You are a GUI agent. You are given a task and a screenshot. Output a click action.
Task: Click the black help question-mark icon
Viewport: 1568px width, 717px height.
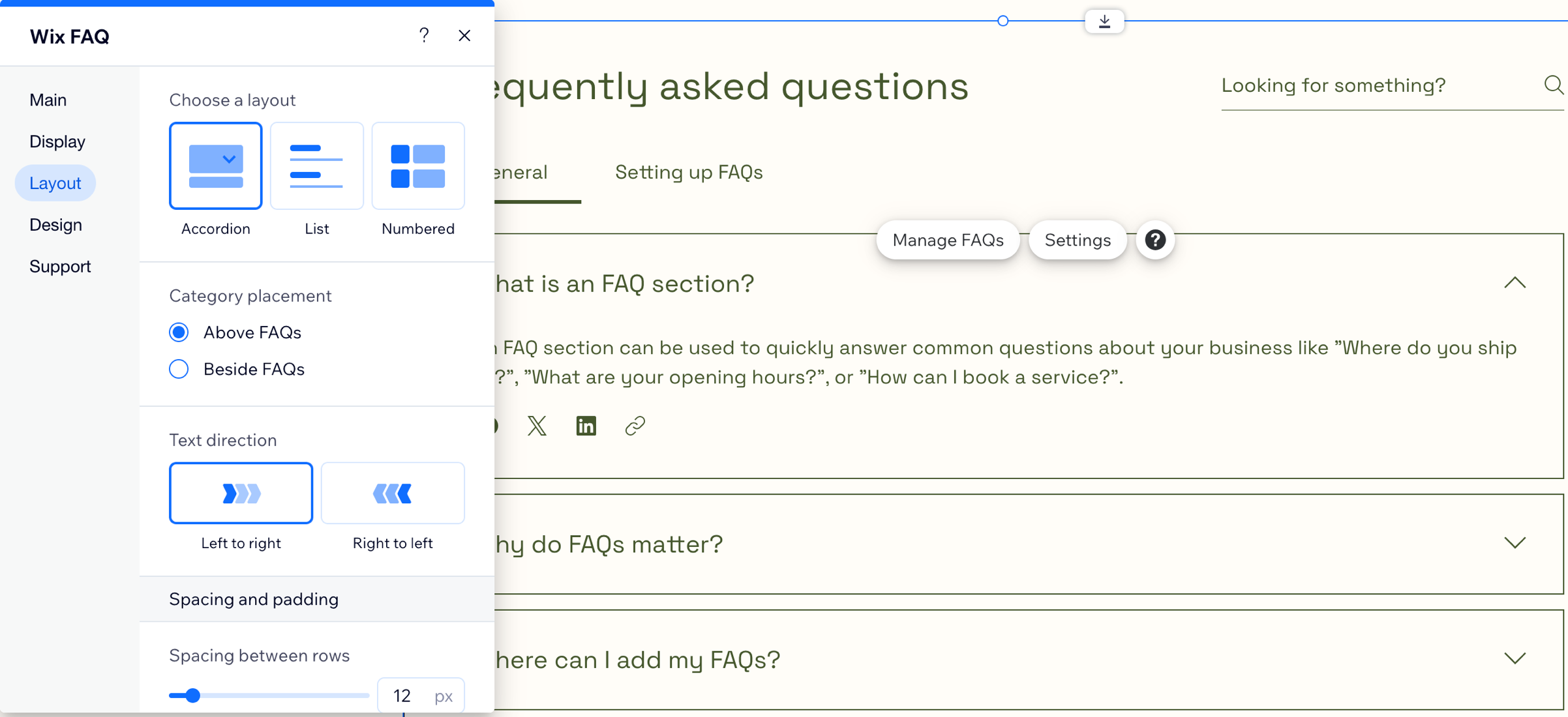point(1154,240)
